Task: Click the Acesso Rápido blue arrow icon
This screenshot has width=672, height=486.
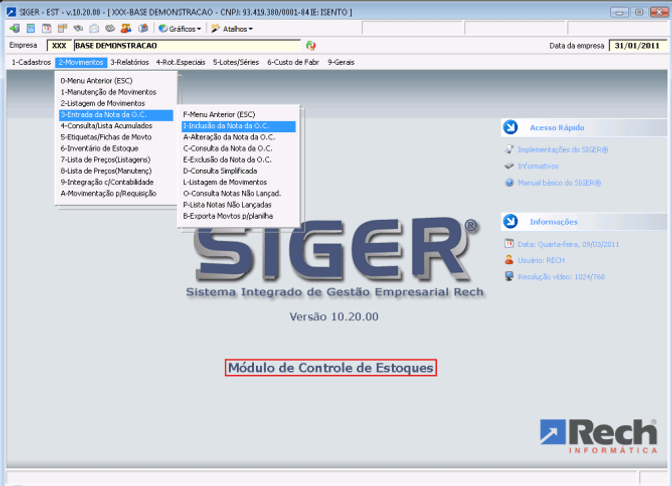Action: pos(510,127)
